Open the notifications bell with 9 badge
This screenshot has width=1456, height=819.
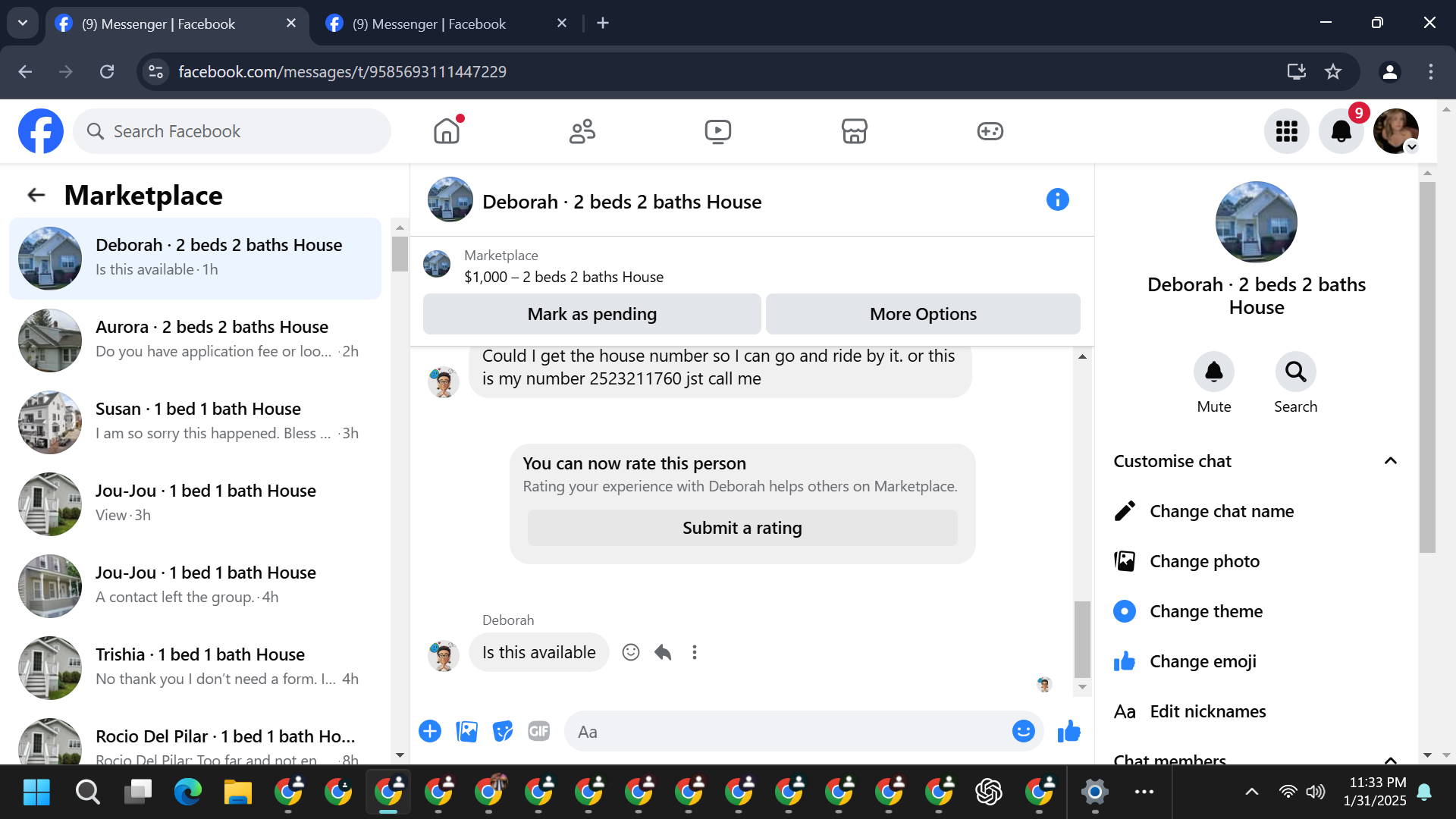pos(1341,131)
